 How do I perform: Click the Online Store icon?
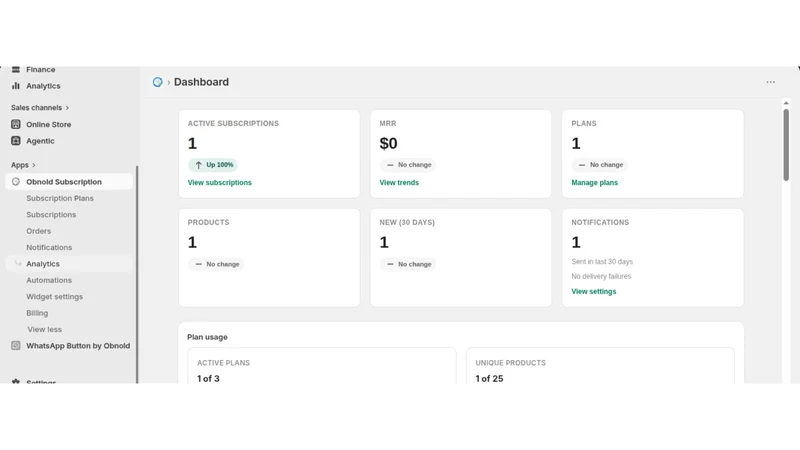[16, 124]
